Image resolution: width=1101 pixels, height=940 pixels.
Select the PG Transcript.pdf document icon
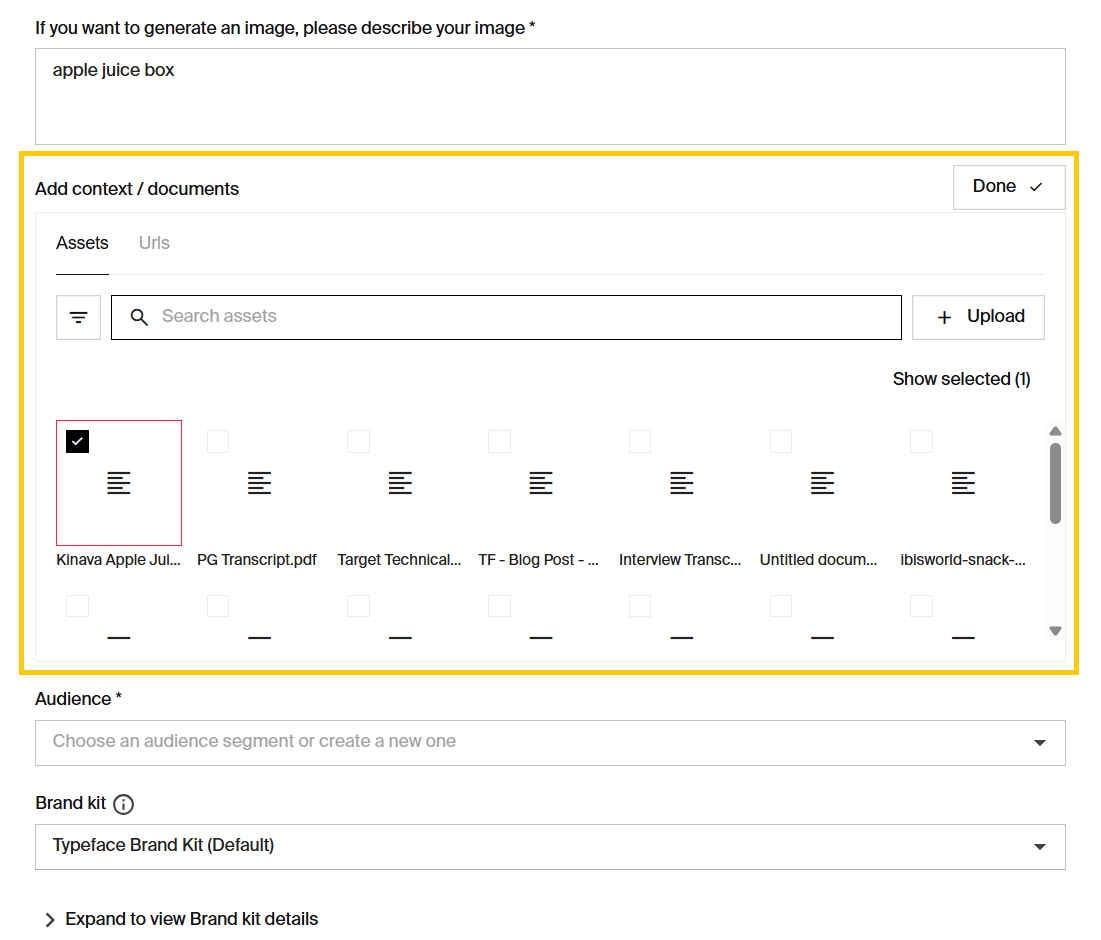[259, 483]
